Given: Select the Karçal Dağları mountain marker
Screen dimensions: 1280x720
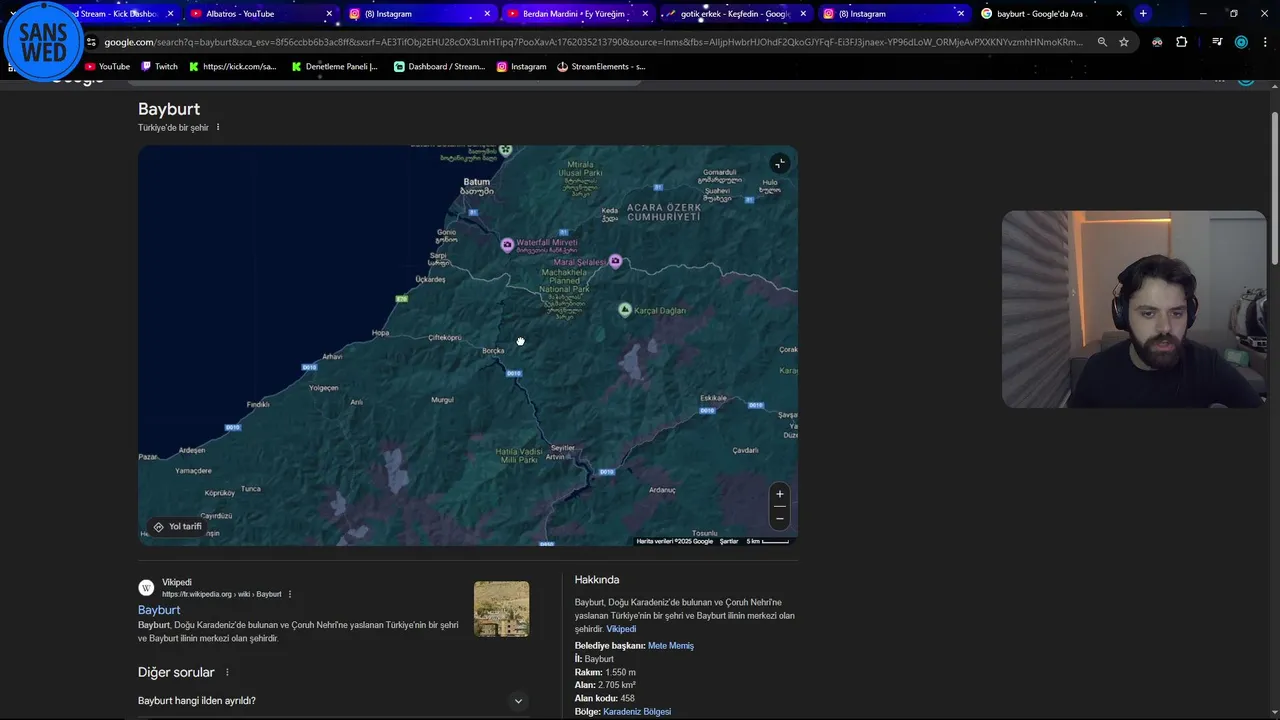Looking at the screenshot, I should click(x=625, y=310).
